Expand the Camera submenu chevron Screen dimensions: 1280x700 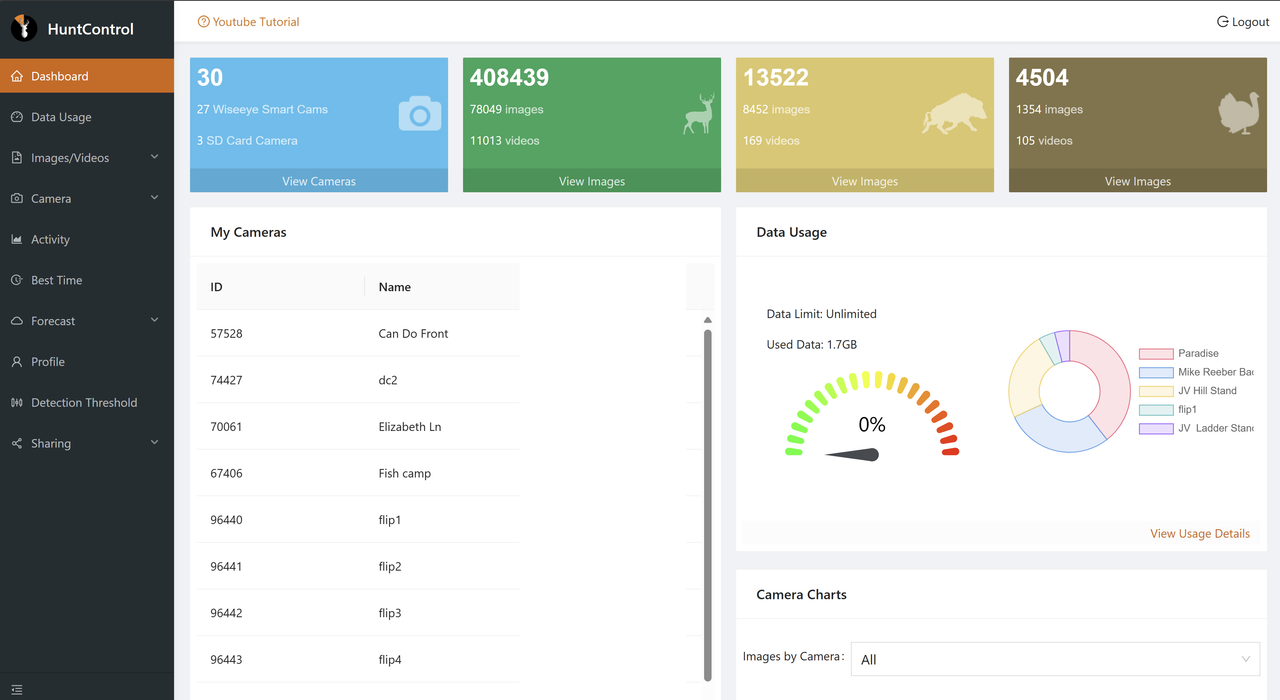point(154,198)
